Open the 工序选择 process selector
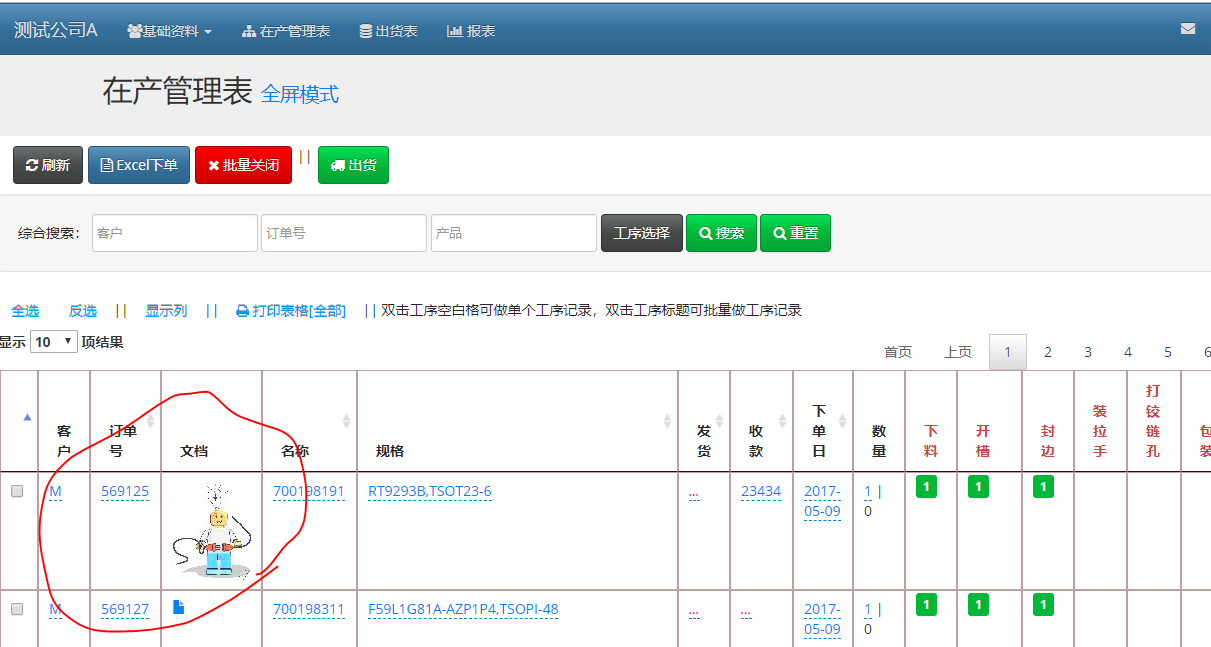The height and width of the screenshot is (647, 1211). (x=641, y=233)
